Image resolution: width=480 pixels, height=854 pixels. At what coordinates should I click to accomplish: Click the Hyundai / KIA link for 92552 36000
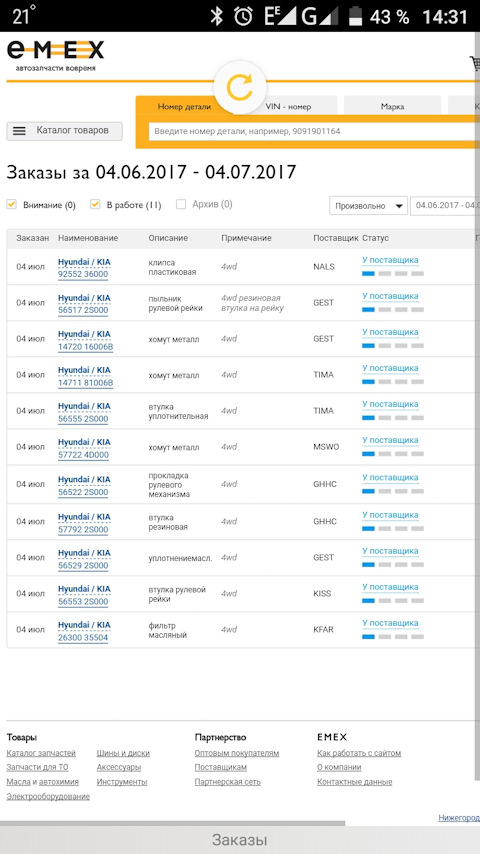tap(84, 262)
